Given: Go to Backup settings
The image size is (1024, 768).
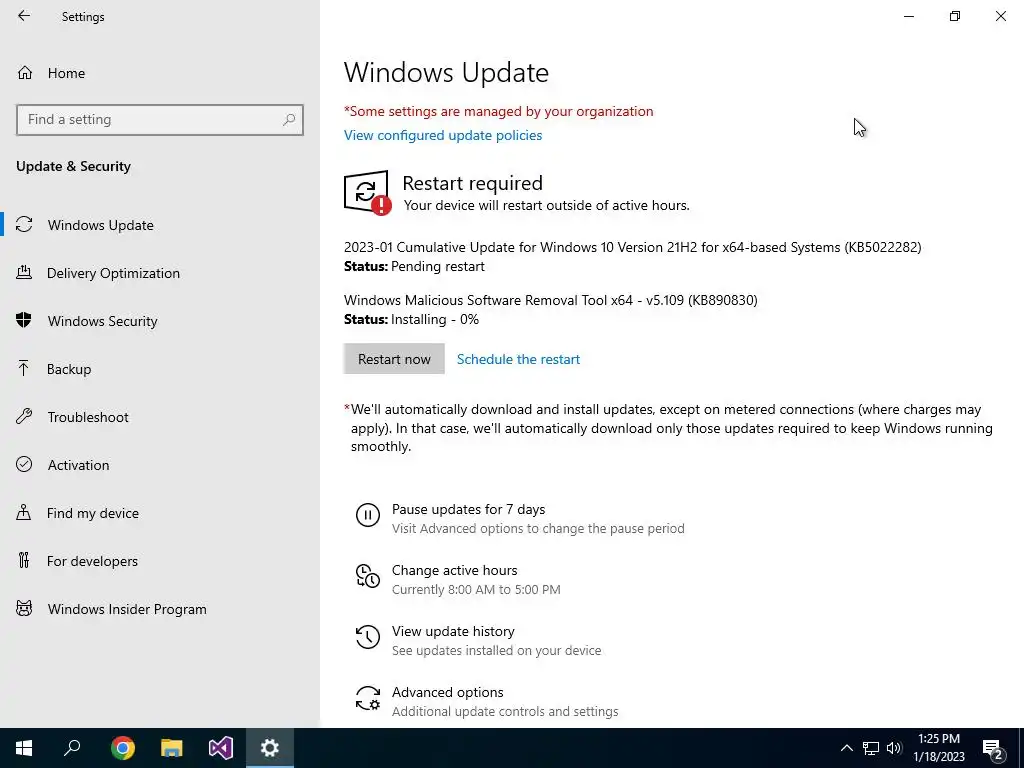Looking at the screenshot, I should [69, 369].
